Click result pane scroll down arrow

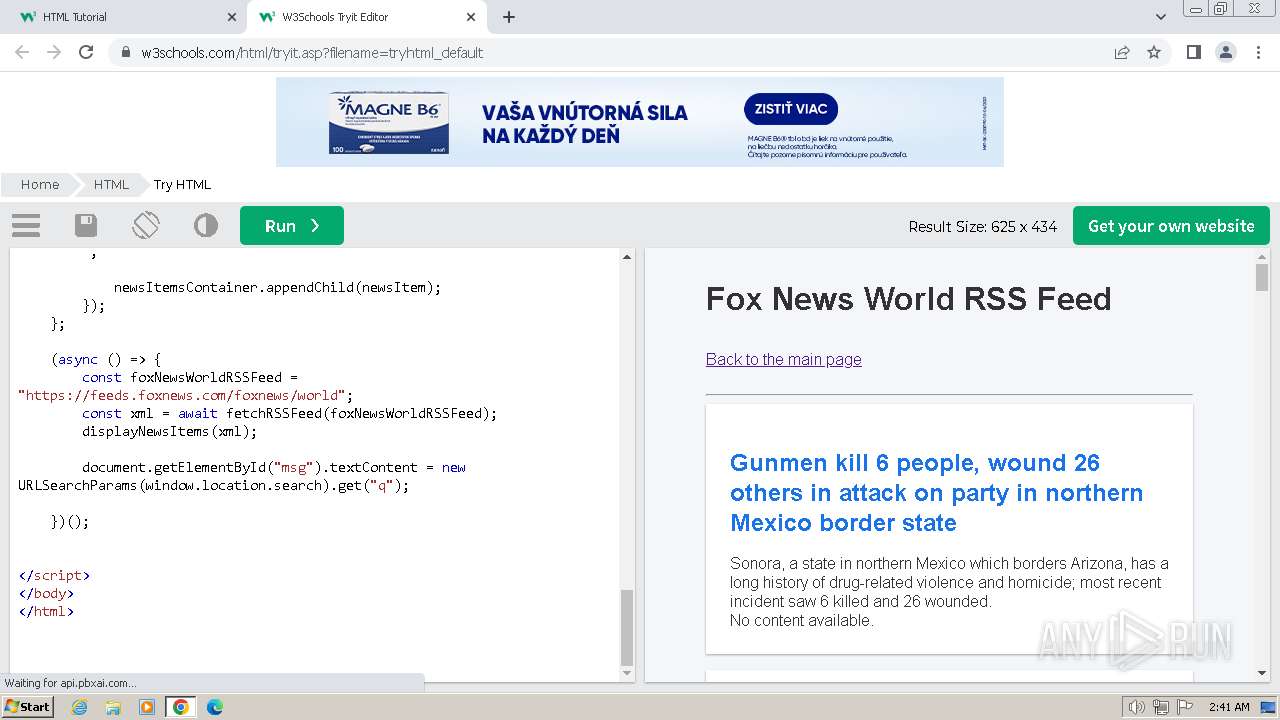coord(1262,673)
